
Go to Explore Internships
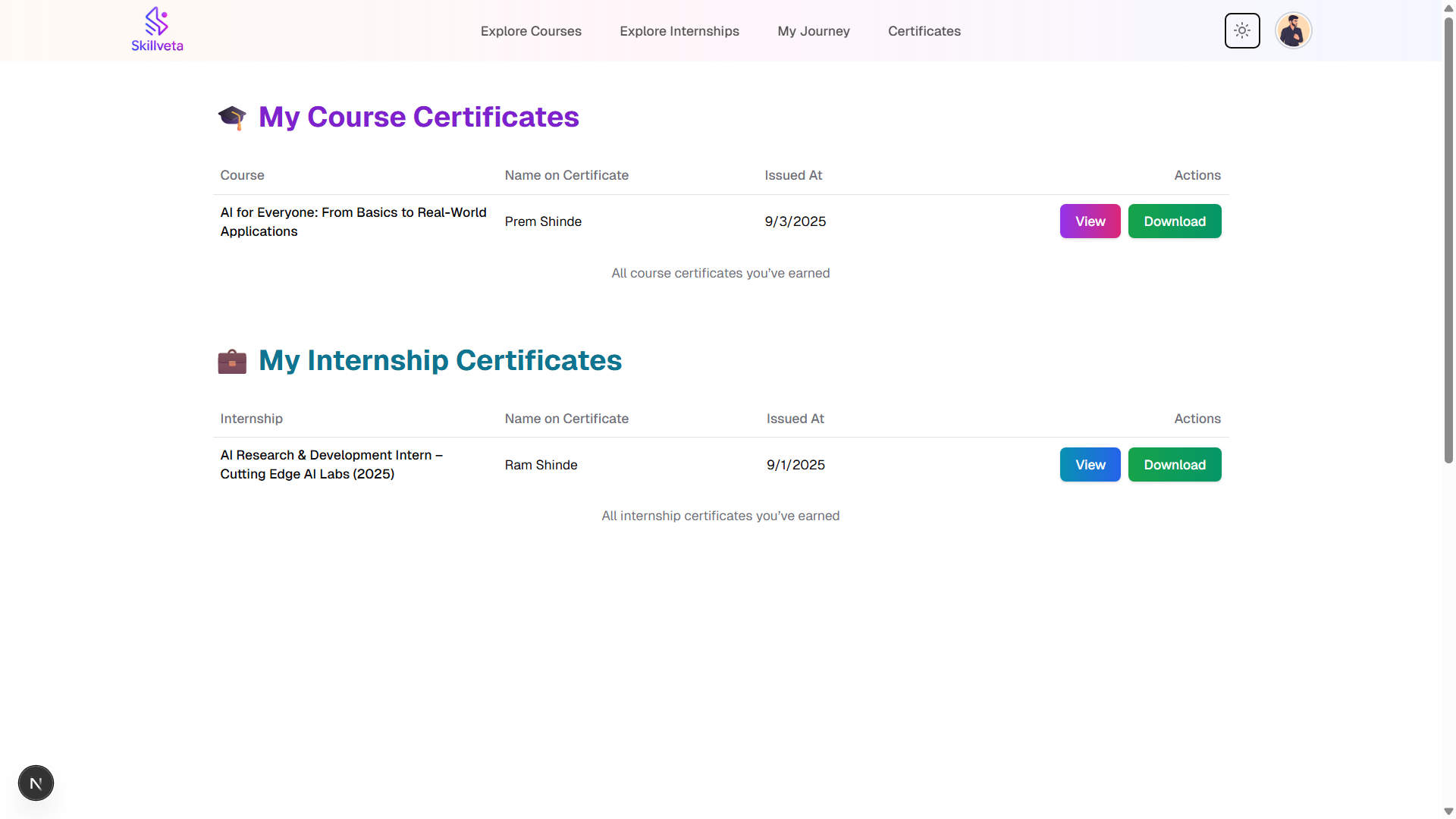(x=679, y=31)
